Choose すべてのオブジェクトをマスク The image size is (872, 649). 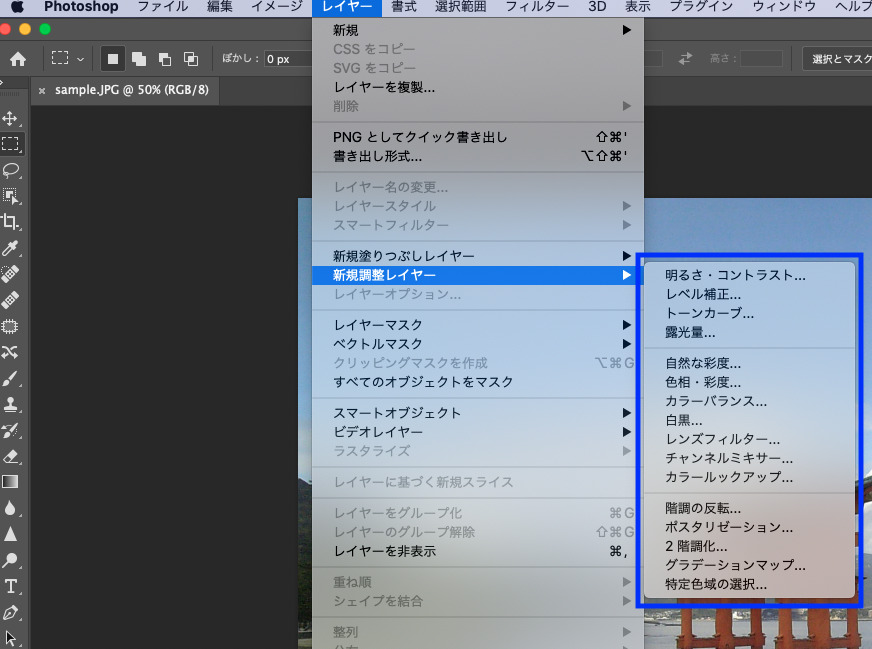click(x=478, y=382)
